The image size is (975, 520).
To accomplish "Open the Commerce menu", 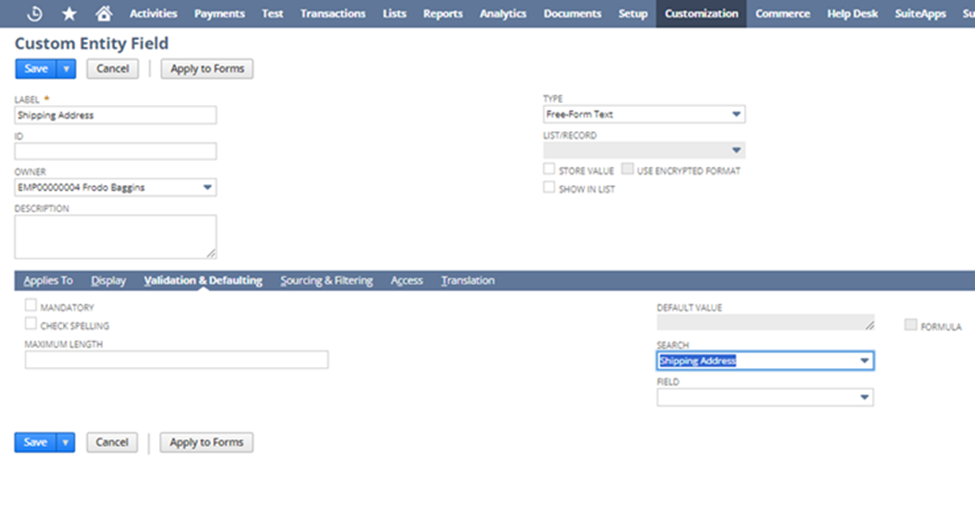I will coord(782,14).
